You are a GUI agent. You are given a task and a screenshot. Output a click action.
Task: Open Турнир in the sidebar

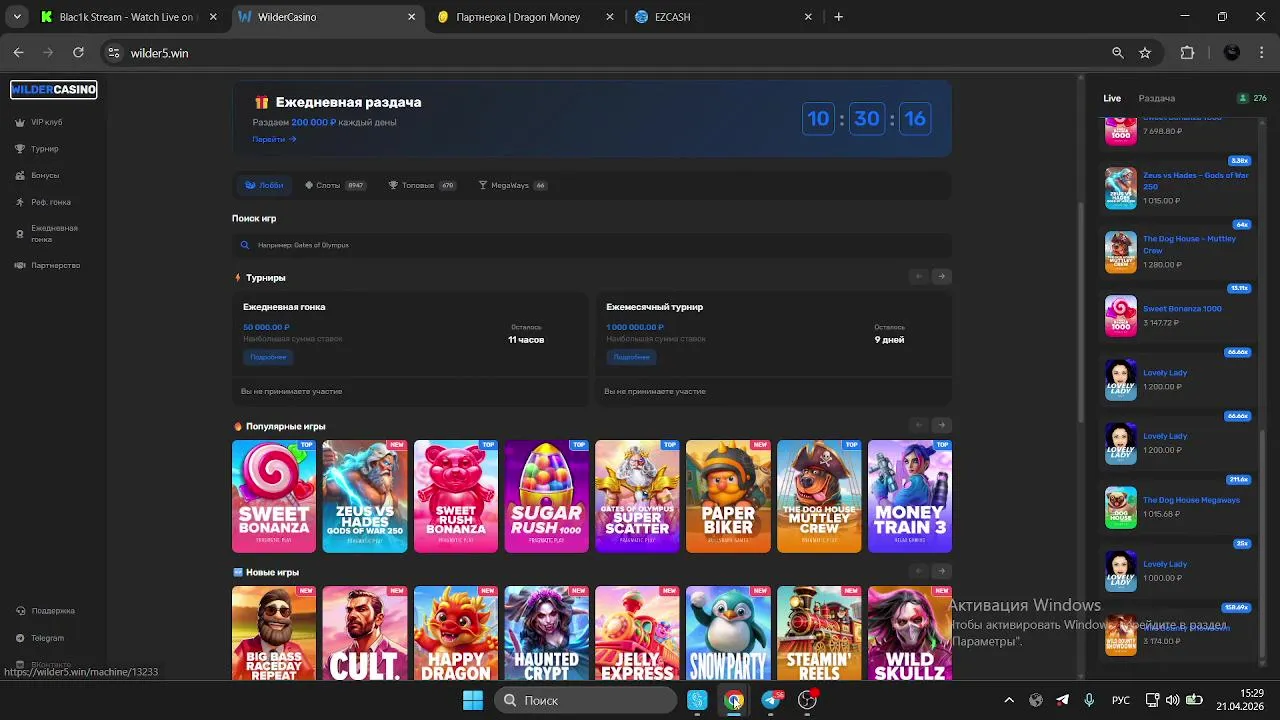click(x=38, y=149)
